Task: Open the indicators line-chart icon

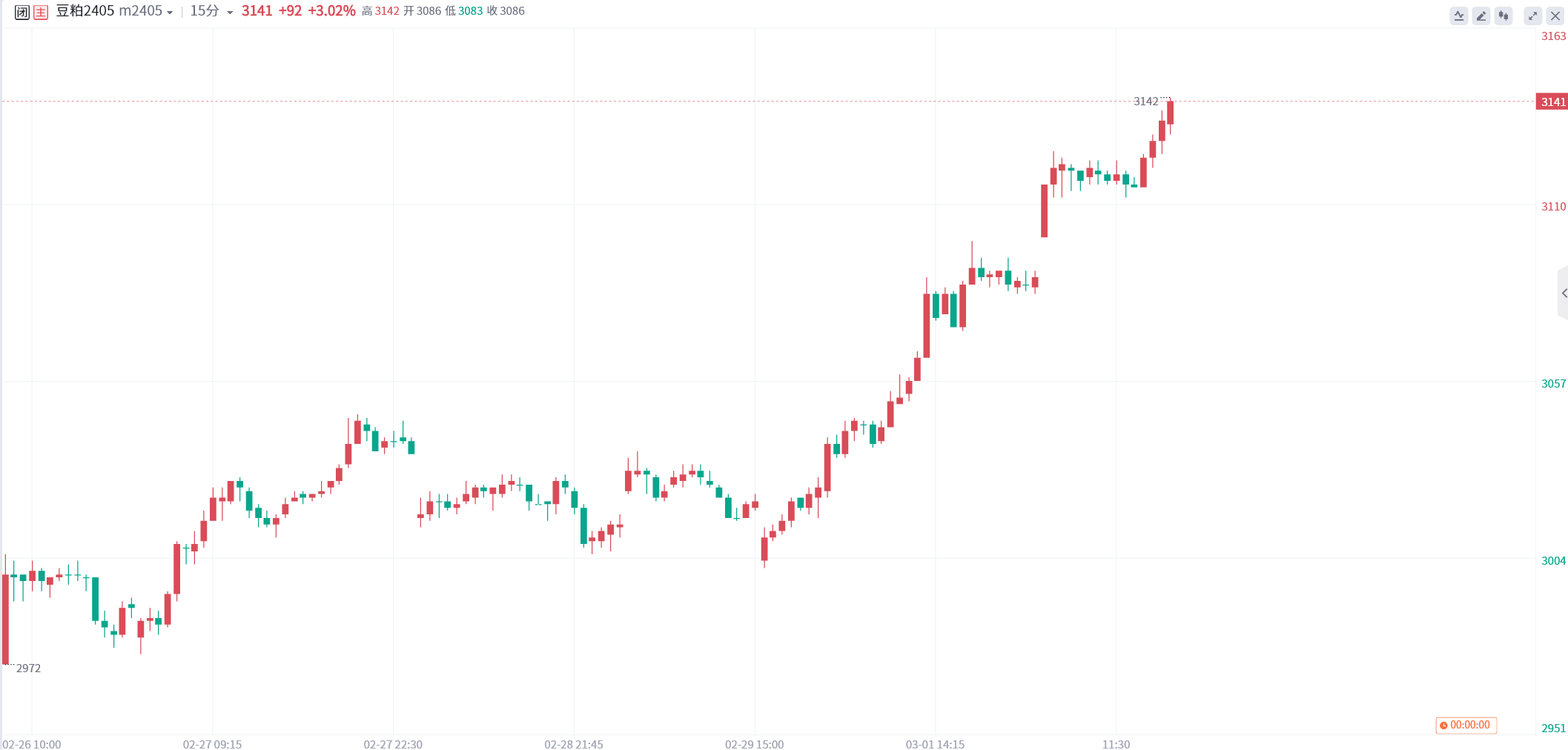Action: click(x=1458, y=16)
